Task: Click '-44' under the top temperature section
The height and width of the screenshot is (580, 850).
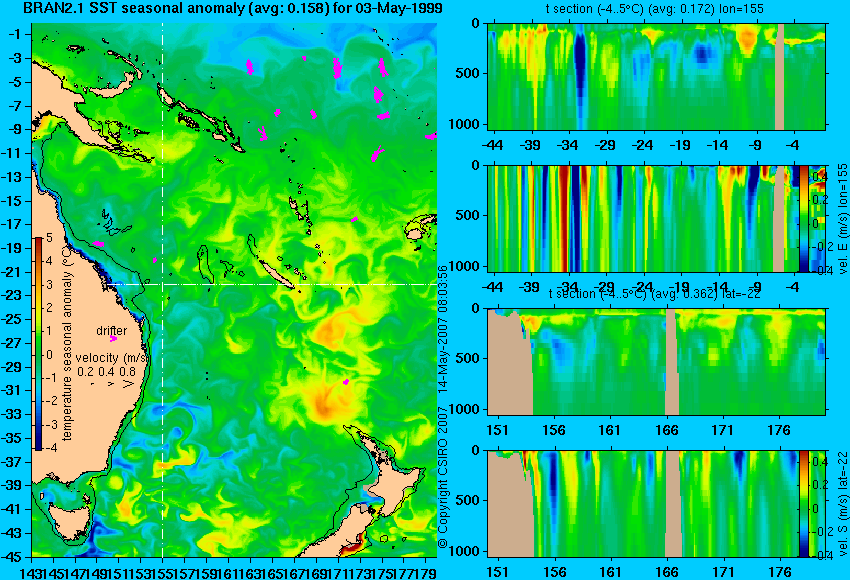Action: click(492, 145)
